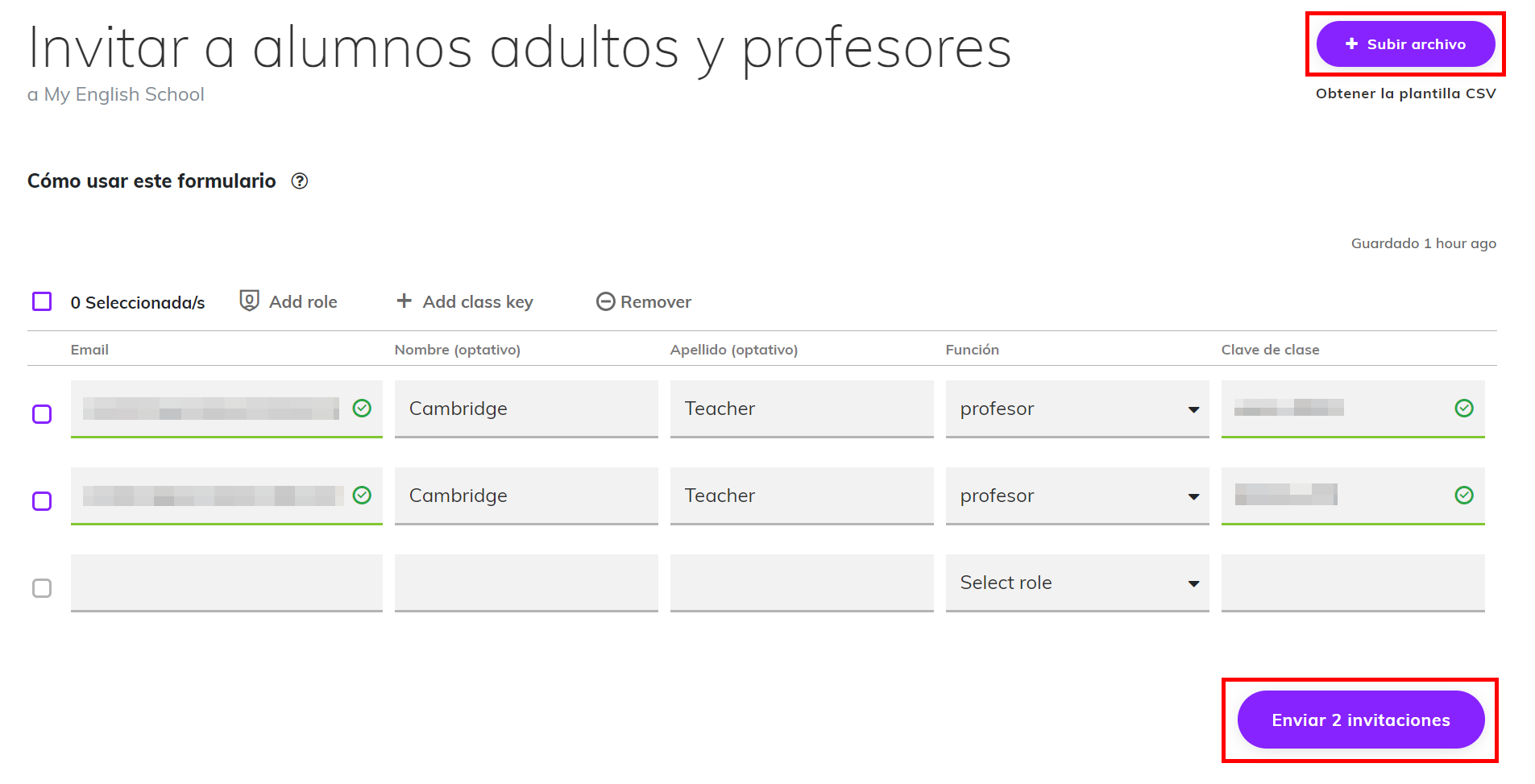Viewport: 1535px width, 784px height.
Task: Toggle the select-all checkbox
Action: click(42, 301)
